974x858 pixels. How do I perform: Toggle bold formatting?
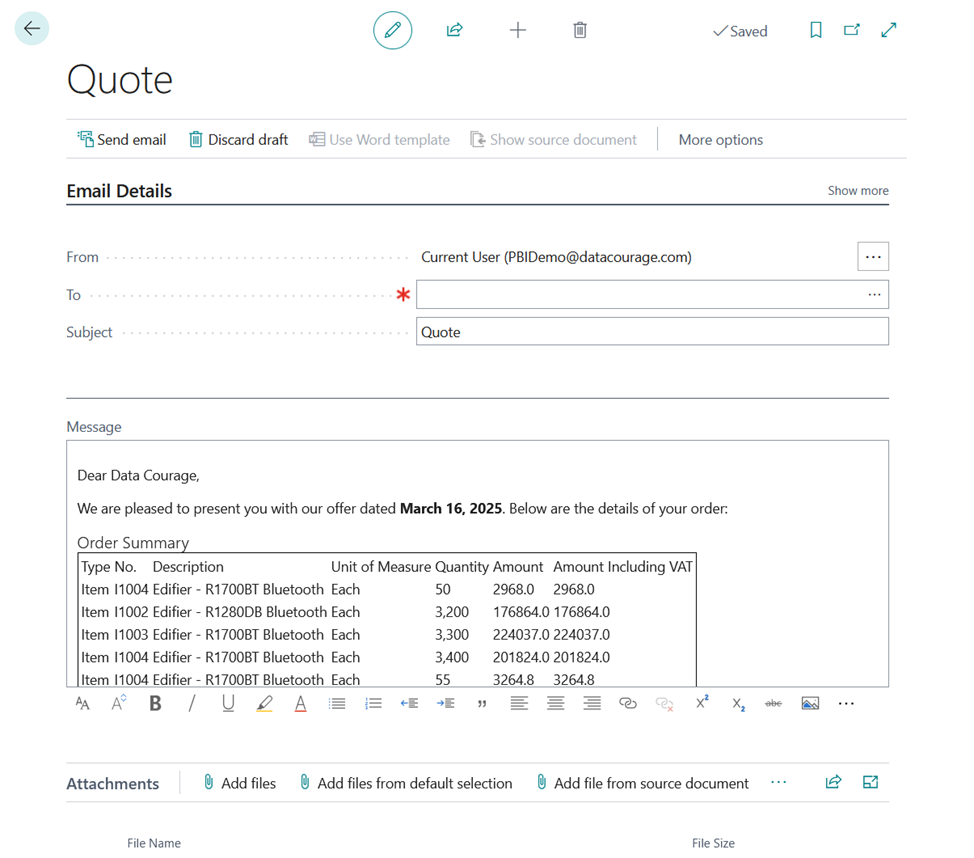pyautogui.click(x=155, y=704)
